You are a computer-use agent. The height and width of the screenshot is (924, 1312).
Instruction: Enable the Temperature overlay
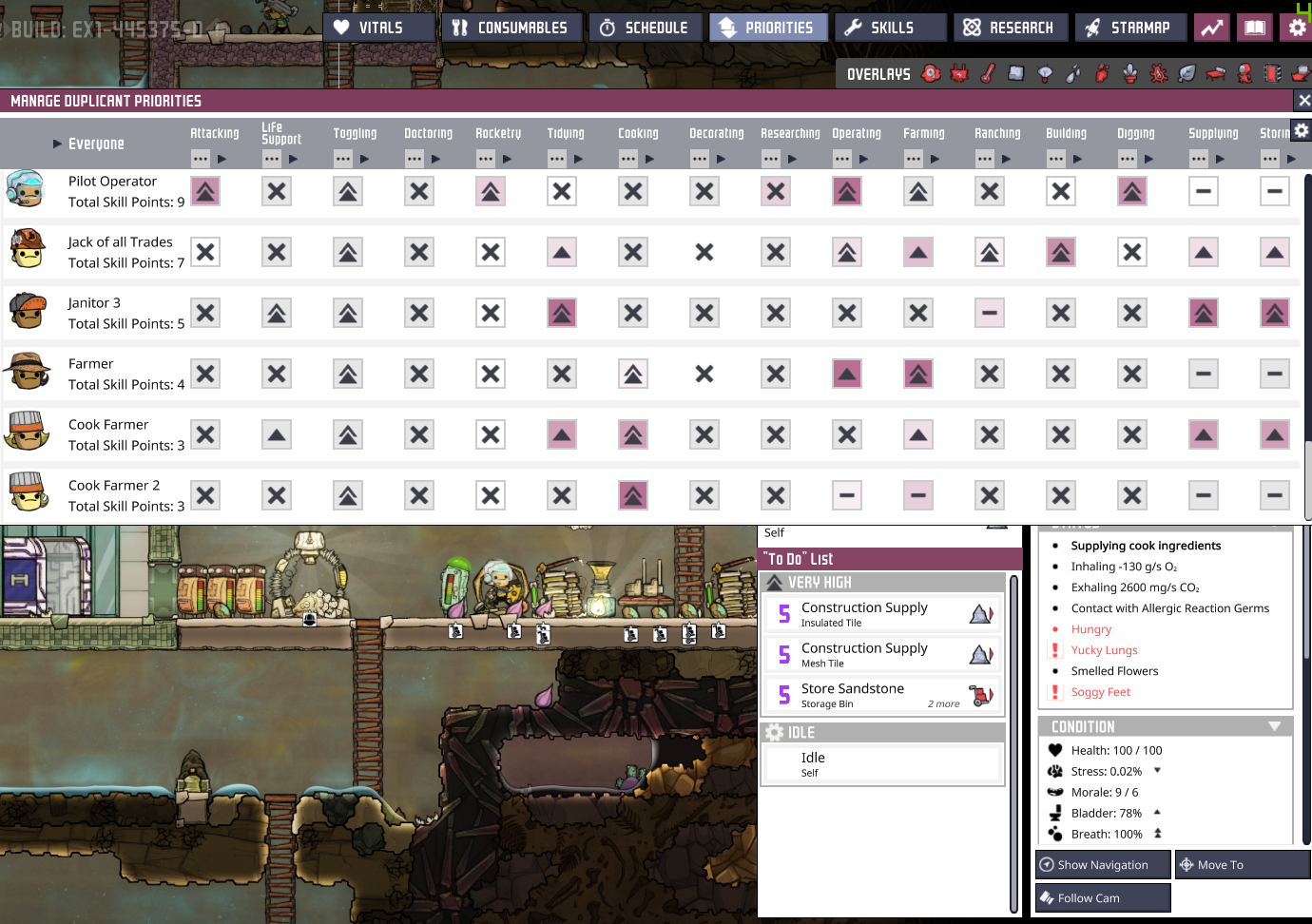[988, 74]
